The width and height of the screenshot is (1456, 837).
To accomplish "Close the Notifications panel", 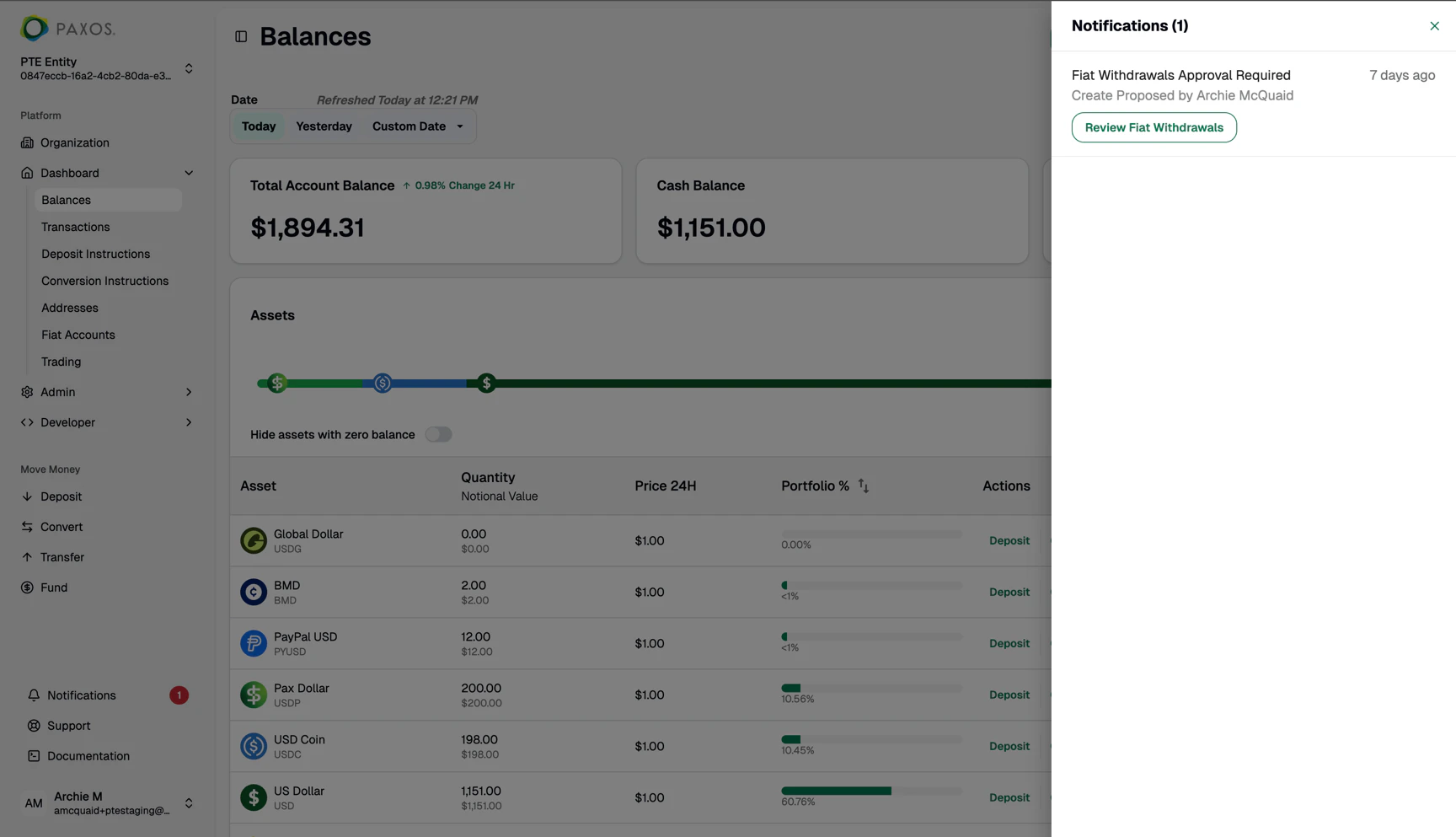I will pyautogui.click(x=1434, y=26).
